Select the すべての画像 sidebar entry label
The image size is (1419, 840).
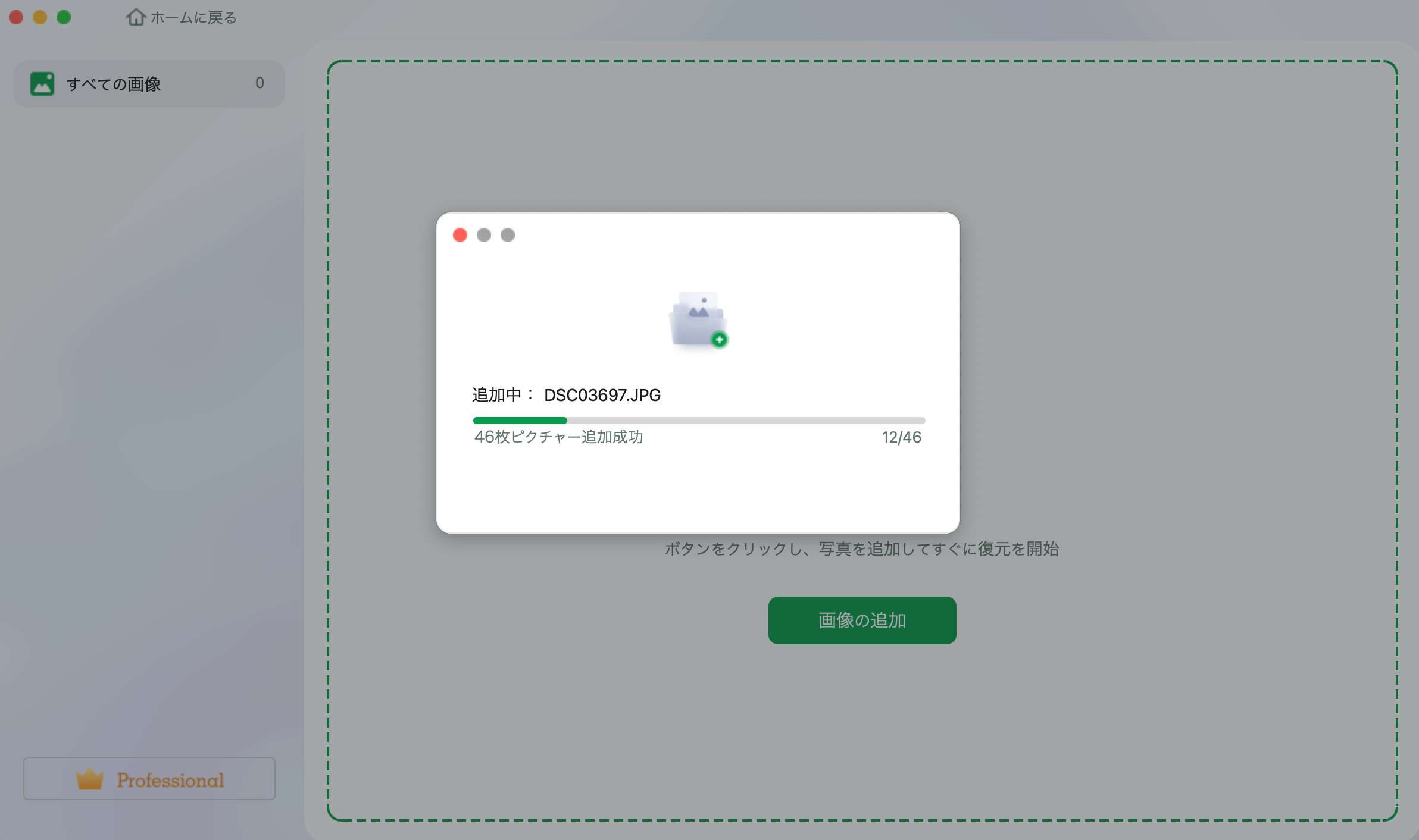pyautogui.click(x=114, y=84)
